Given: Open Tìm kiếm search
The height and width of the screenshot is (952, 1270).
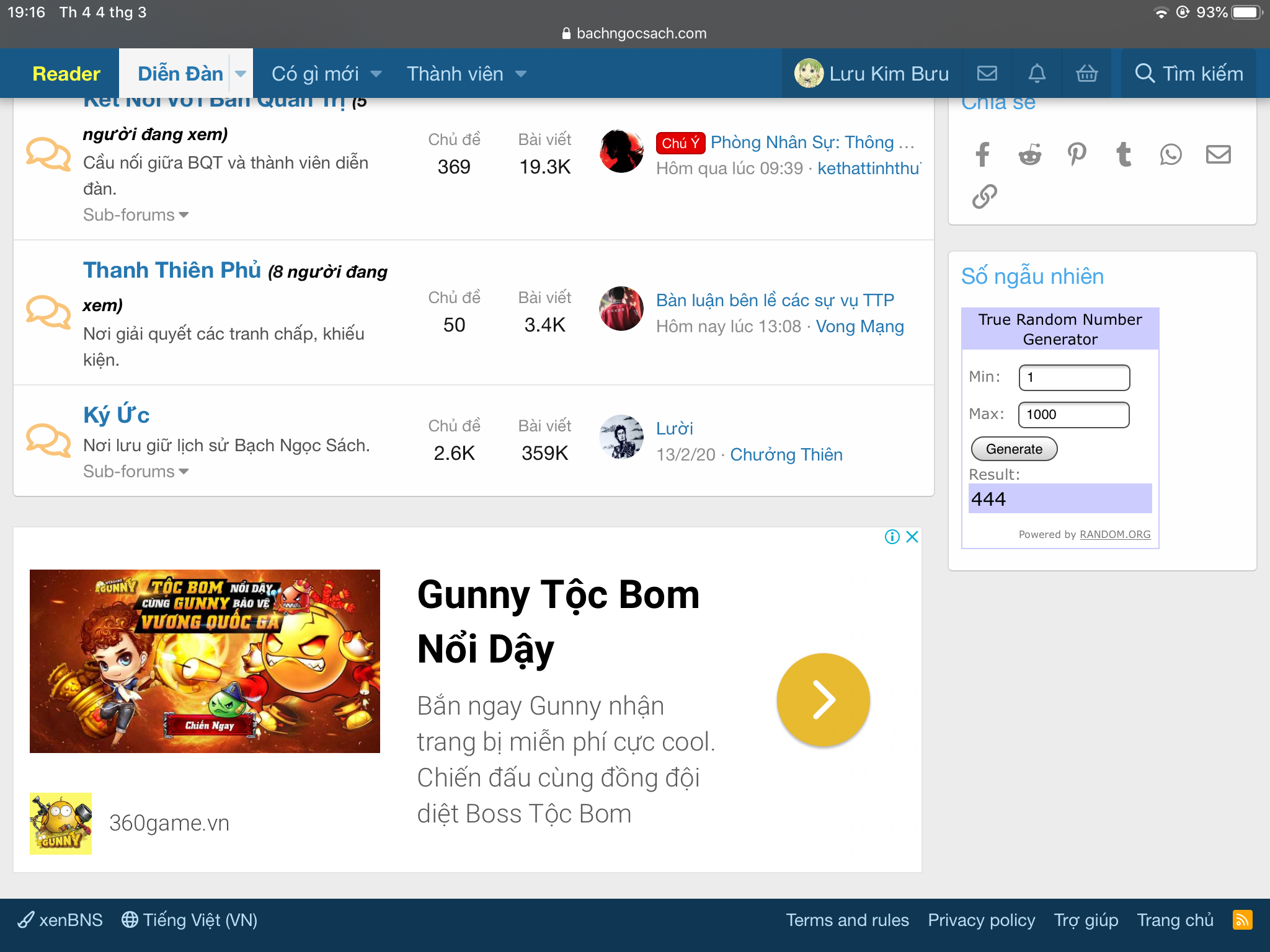Looking at the screenshot, I should point(1189,74).
